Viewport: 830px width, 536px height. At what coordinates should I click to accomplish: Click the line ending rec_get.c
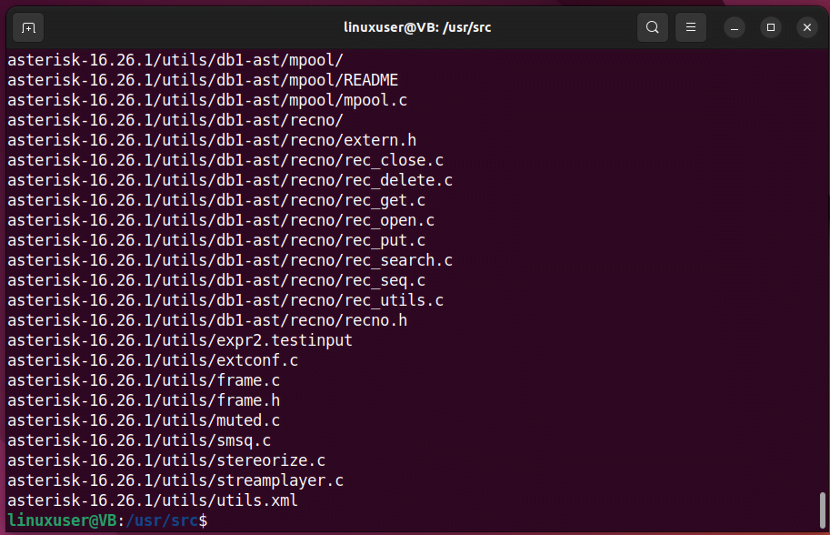coord(216,201)
